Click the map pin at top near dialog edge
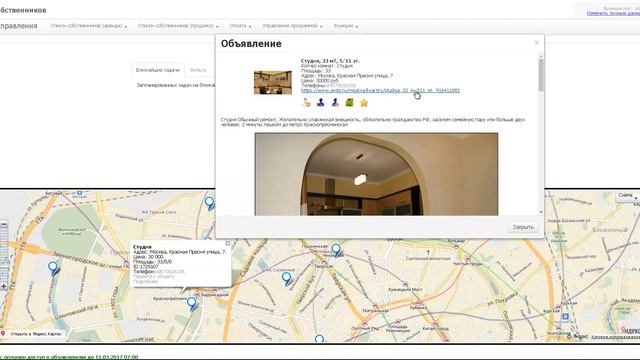 pos(209,202)
